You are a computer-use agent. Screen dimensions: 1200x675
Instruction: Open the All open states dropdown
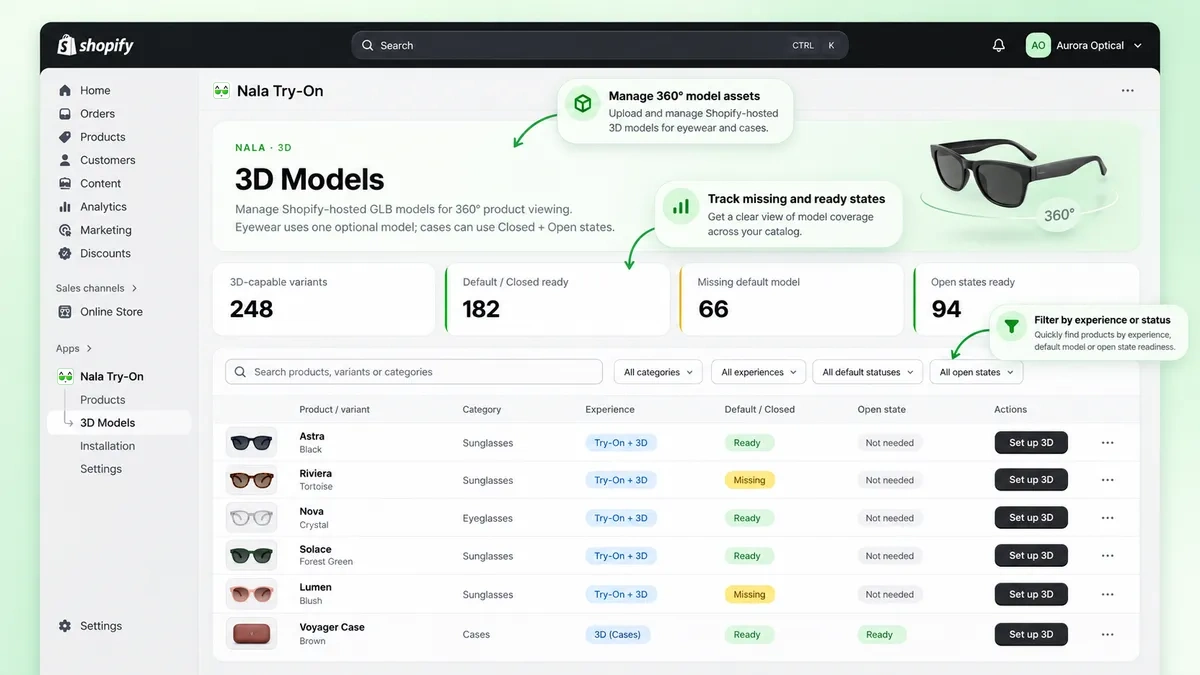[976, 372]
